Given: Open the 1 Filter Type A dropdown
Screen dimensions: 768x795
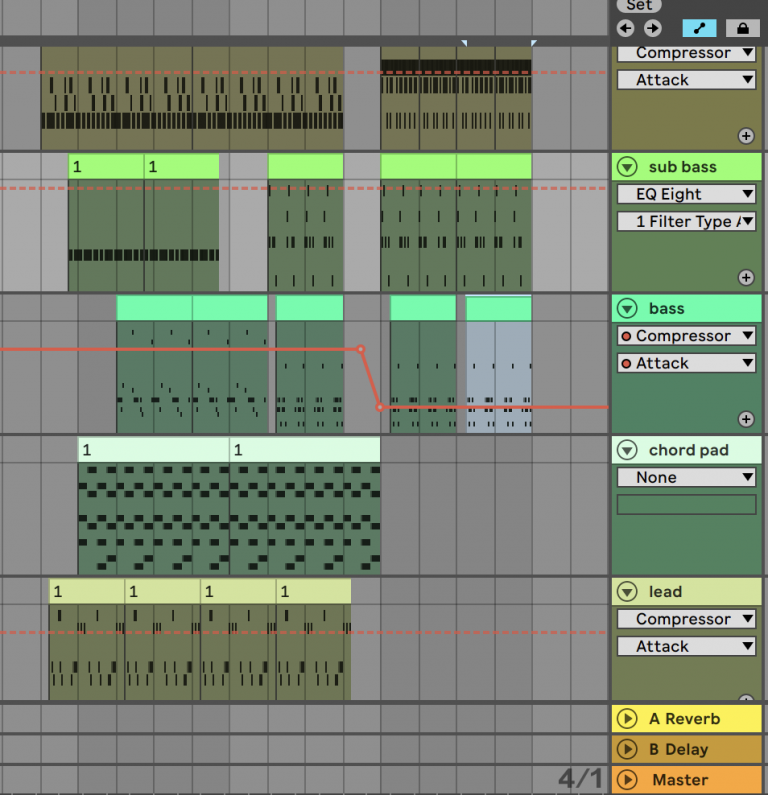Looking at the screenshot, I should click(x=686, y=221).
